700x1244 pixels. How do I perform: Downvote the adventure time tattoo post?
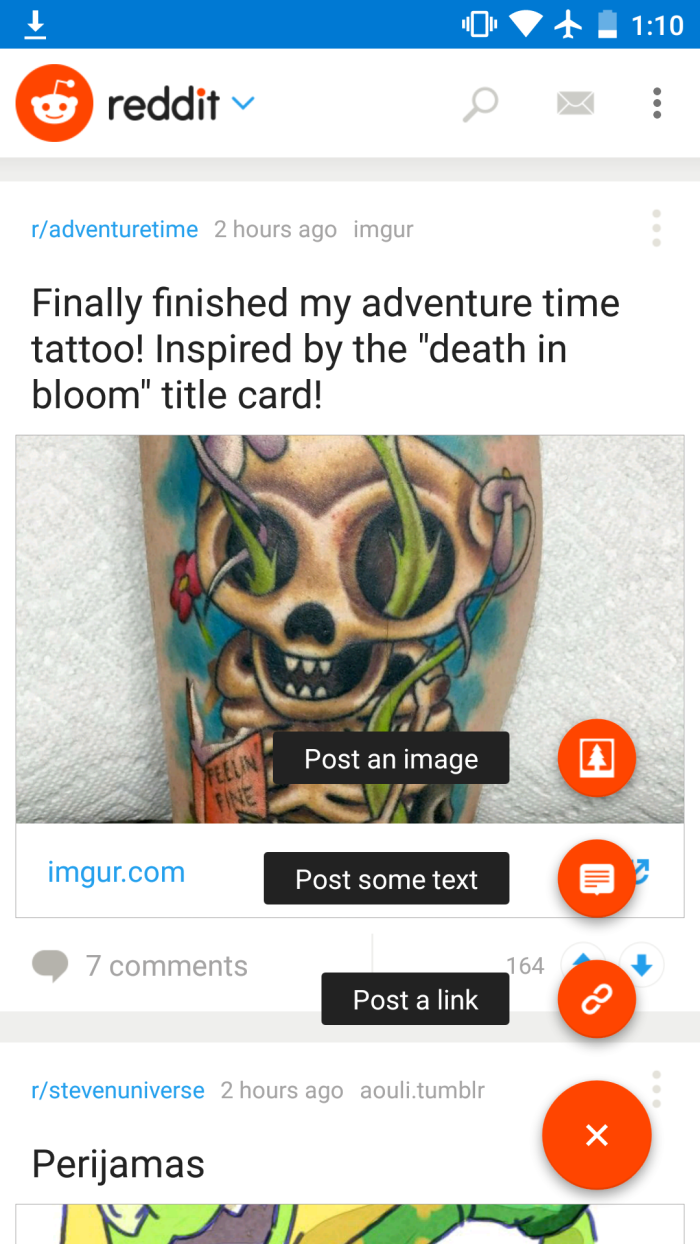[x=642, y=965]
